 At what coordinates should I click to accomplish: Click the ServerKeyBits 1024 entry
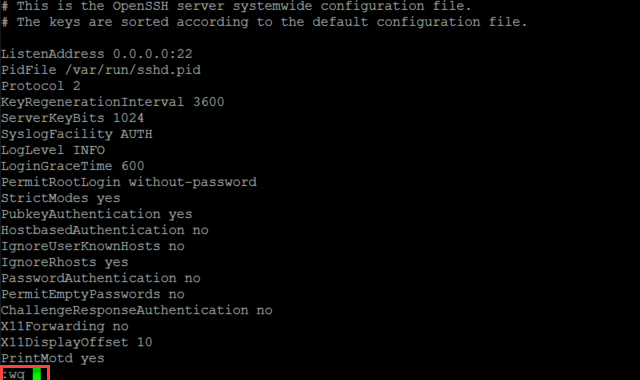click(x=72, y=118)
